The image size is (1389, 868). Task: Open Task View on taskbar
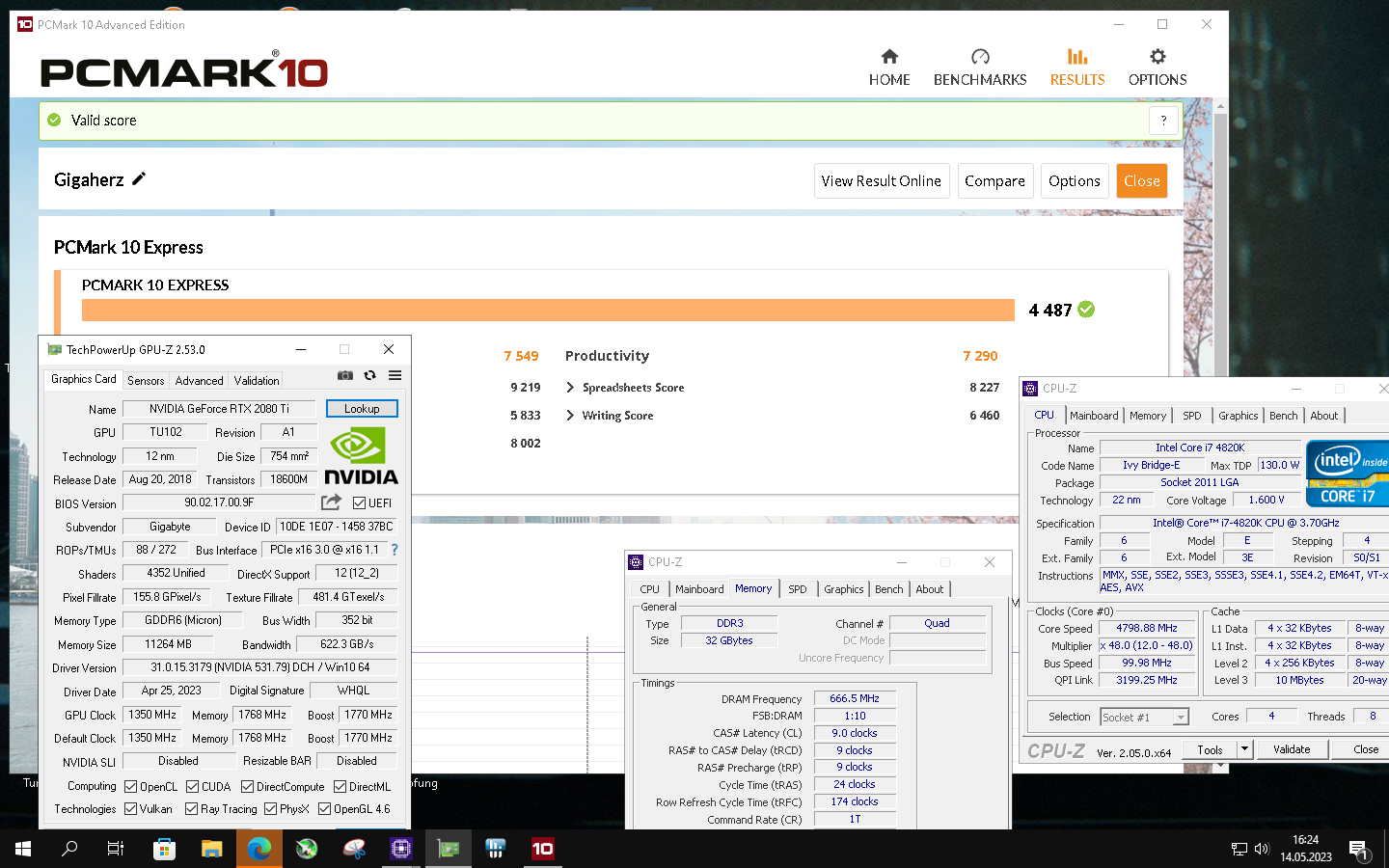coord(116,849)
